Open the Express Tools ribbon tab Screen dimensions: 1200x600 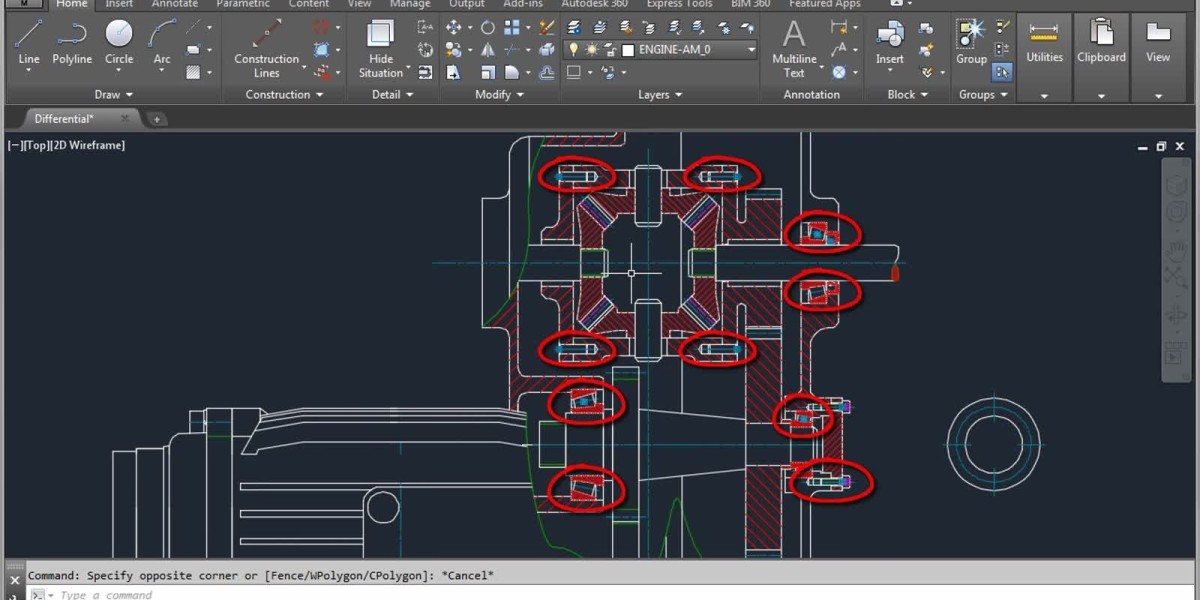(x=679, y=4)
